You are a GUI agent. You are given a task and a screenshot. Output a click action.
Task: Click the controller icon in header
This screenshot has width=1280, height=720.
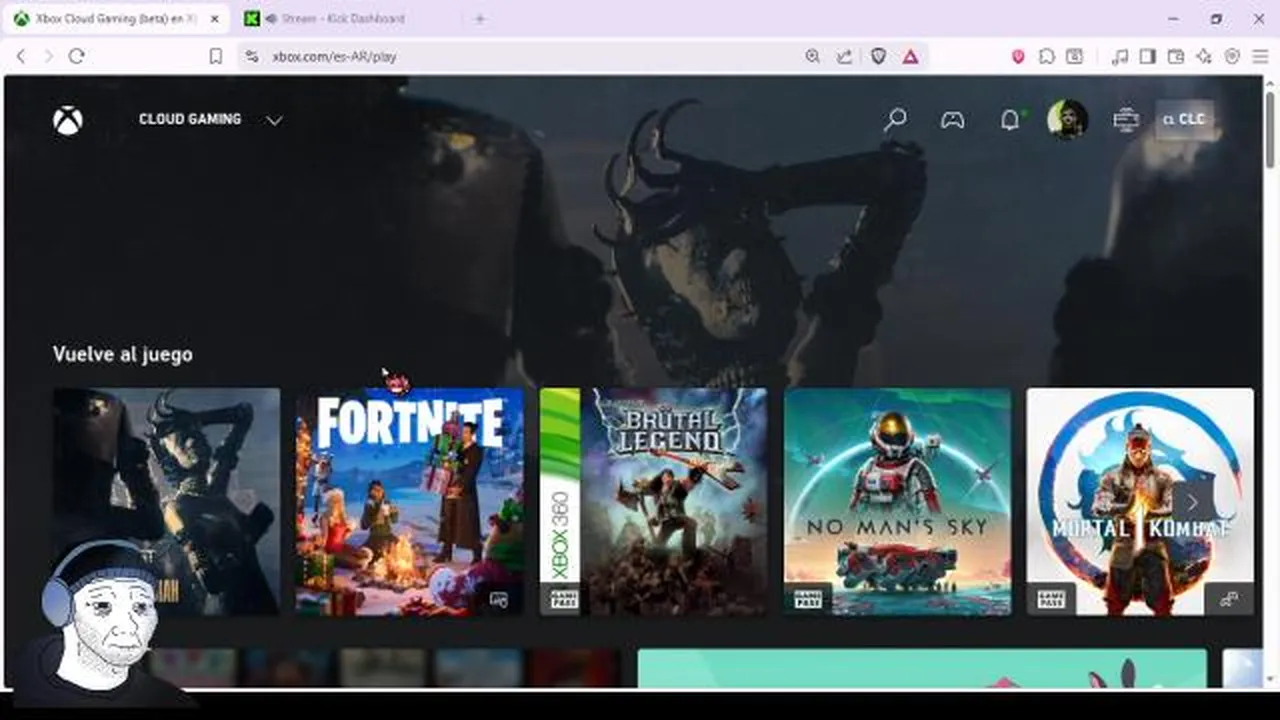[952, 120]
